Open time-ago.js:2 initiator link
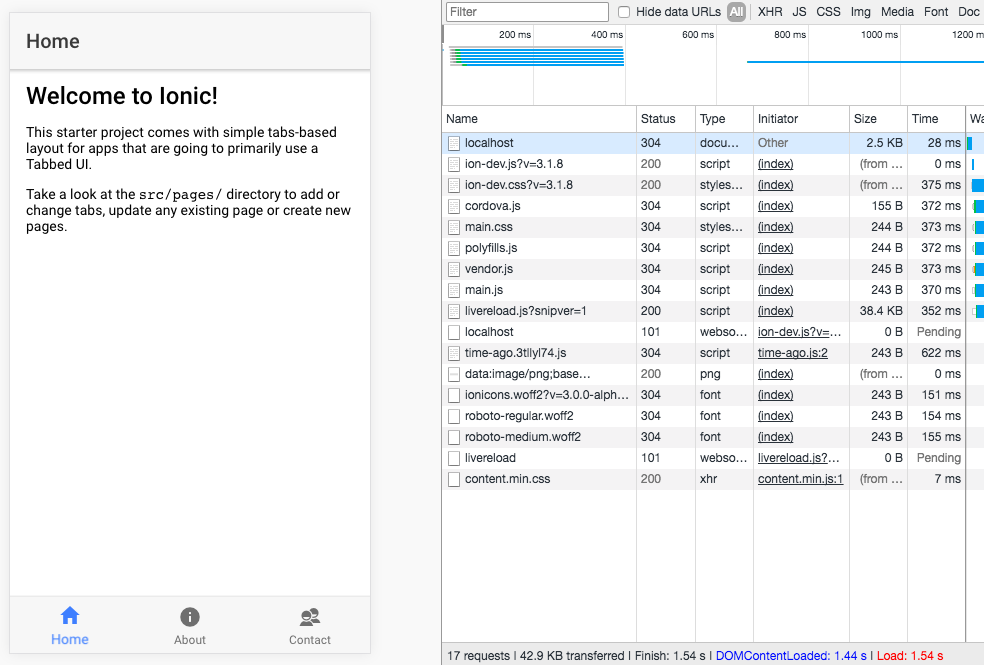 (x=792, y=353)
